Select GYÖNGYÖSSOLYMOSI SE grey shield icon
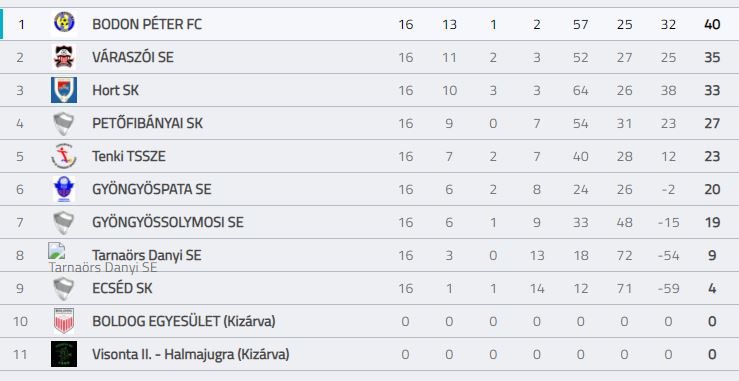The width and height of the screenshot is (739, 381). (x=64, y=223)
